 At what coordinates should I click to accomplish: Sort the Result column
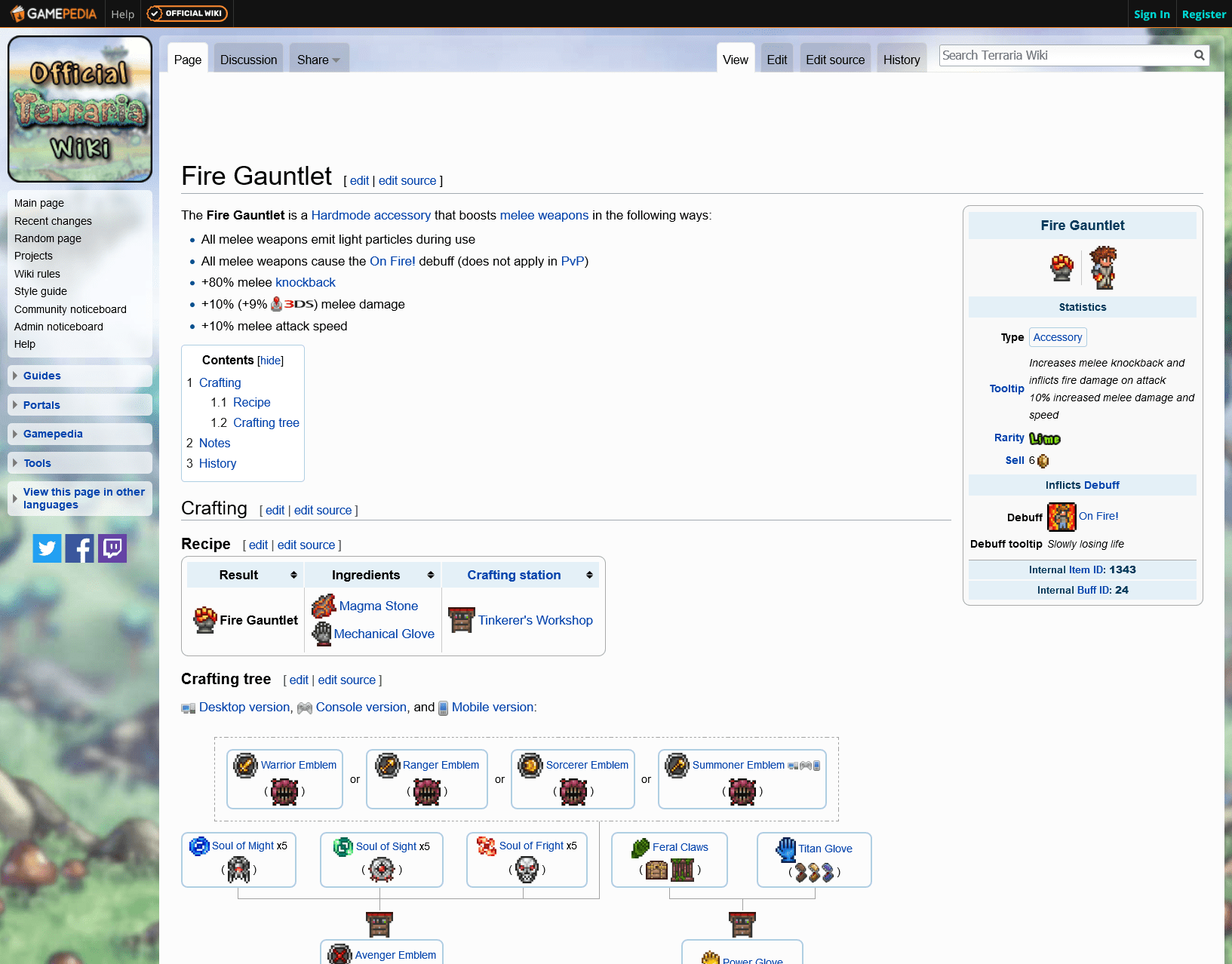293,574
